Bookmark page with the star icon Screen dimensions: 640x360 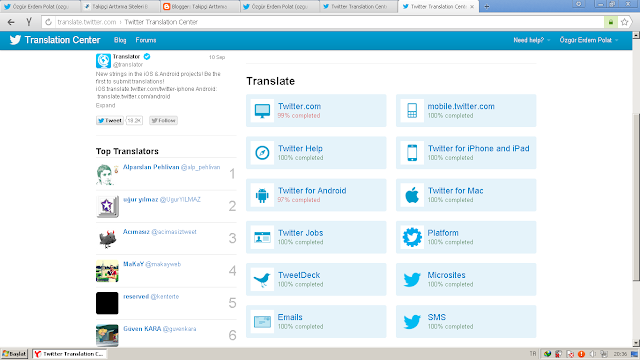coord(624,22)
